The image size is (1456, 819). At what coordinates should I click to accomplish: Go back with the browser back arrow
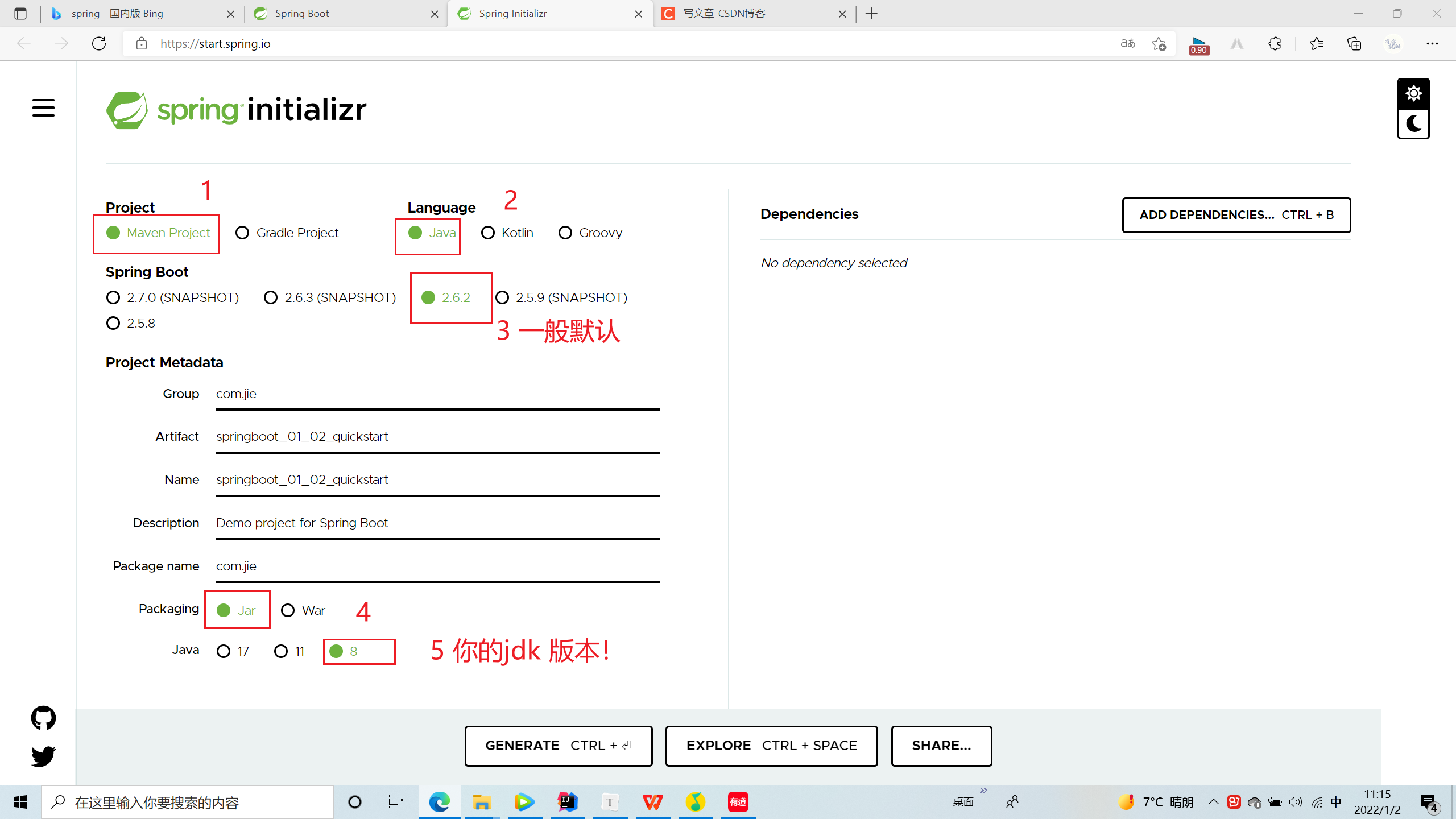pos(24,44)
